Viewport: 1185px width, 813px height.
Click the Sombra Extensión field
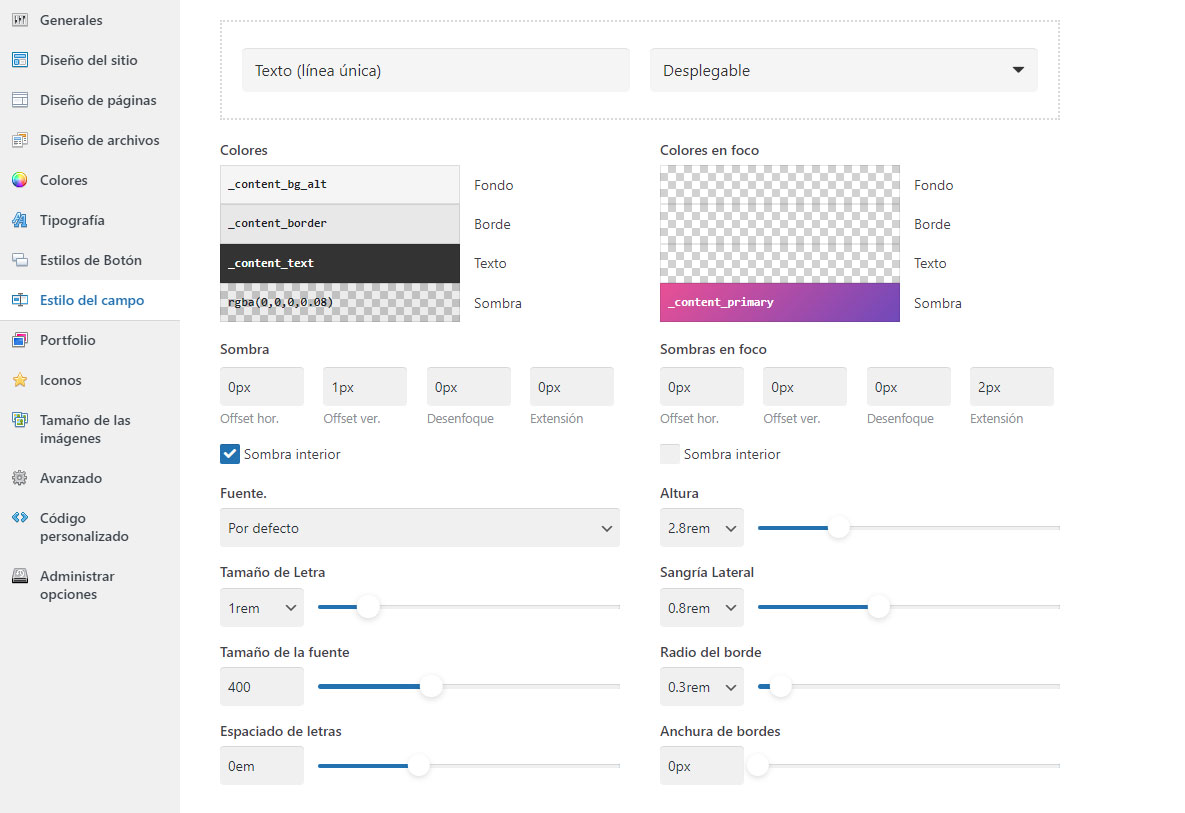coord(571,387)
